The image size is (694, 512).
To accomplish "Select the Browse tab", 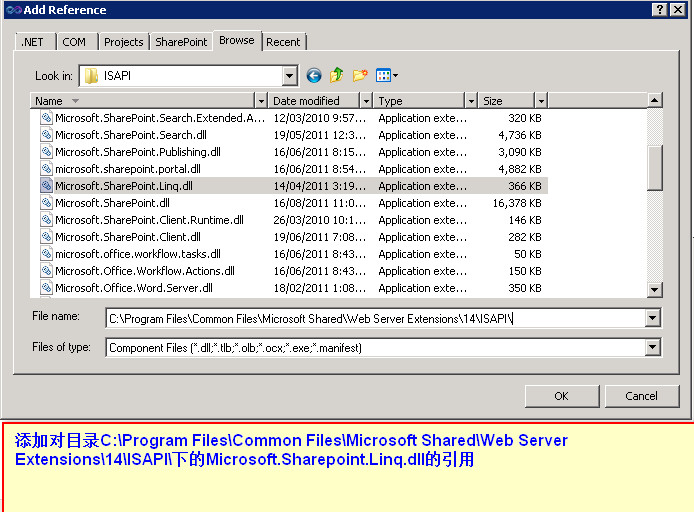I will tap(237, 40).
